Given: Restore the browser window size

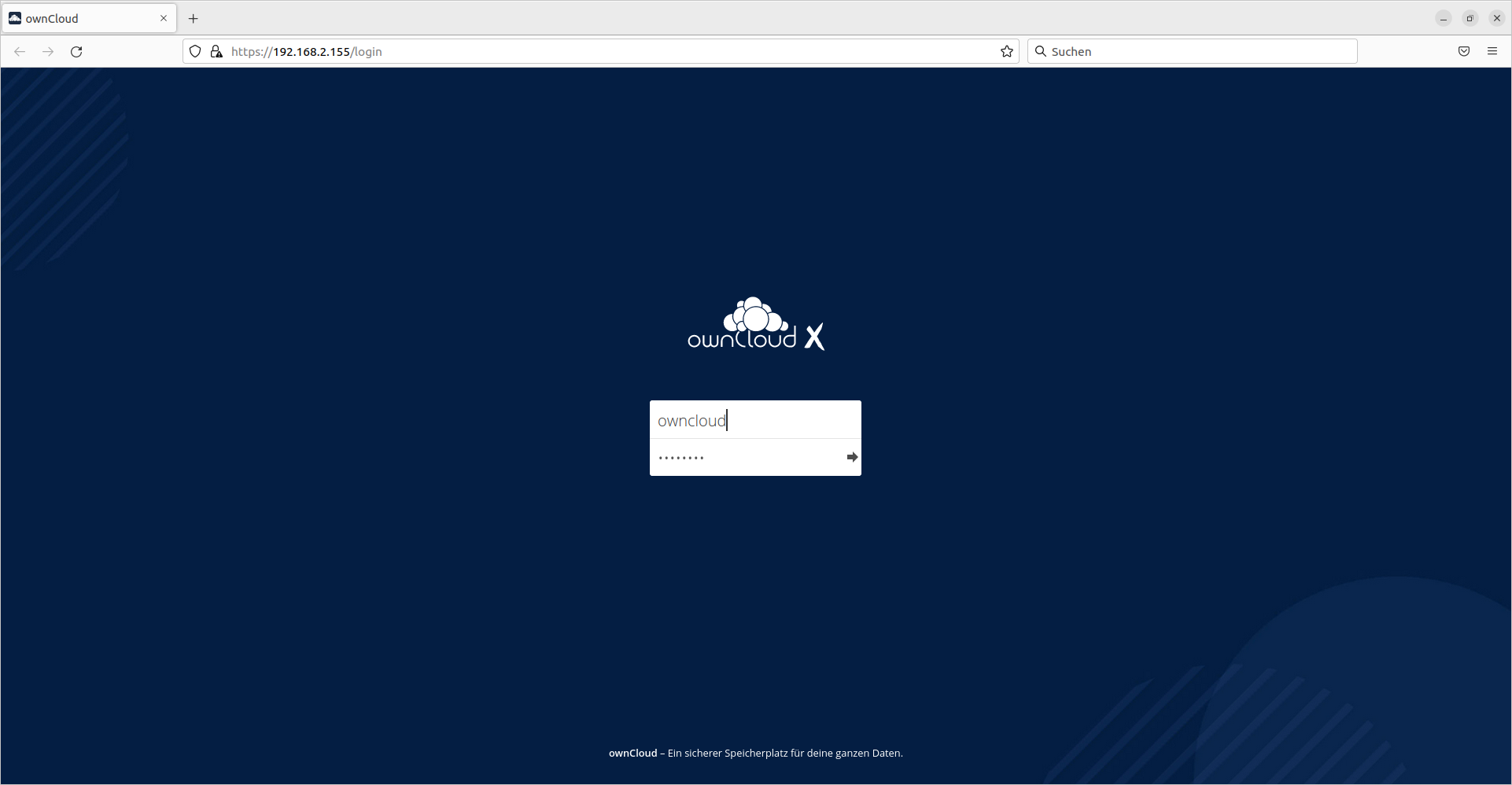Looking at the screenshot, I should pos(1470,18).
